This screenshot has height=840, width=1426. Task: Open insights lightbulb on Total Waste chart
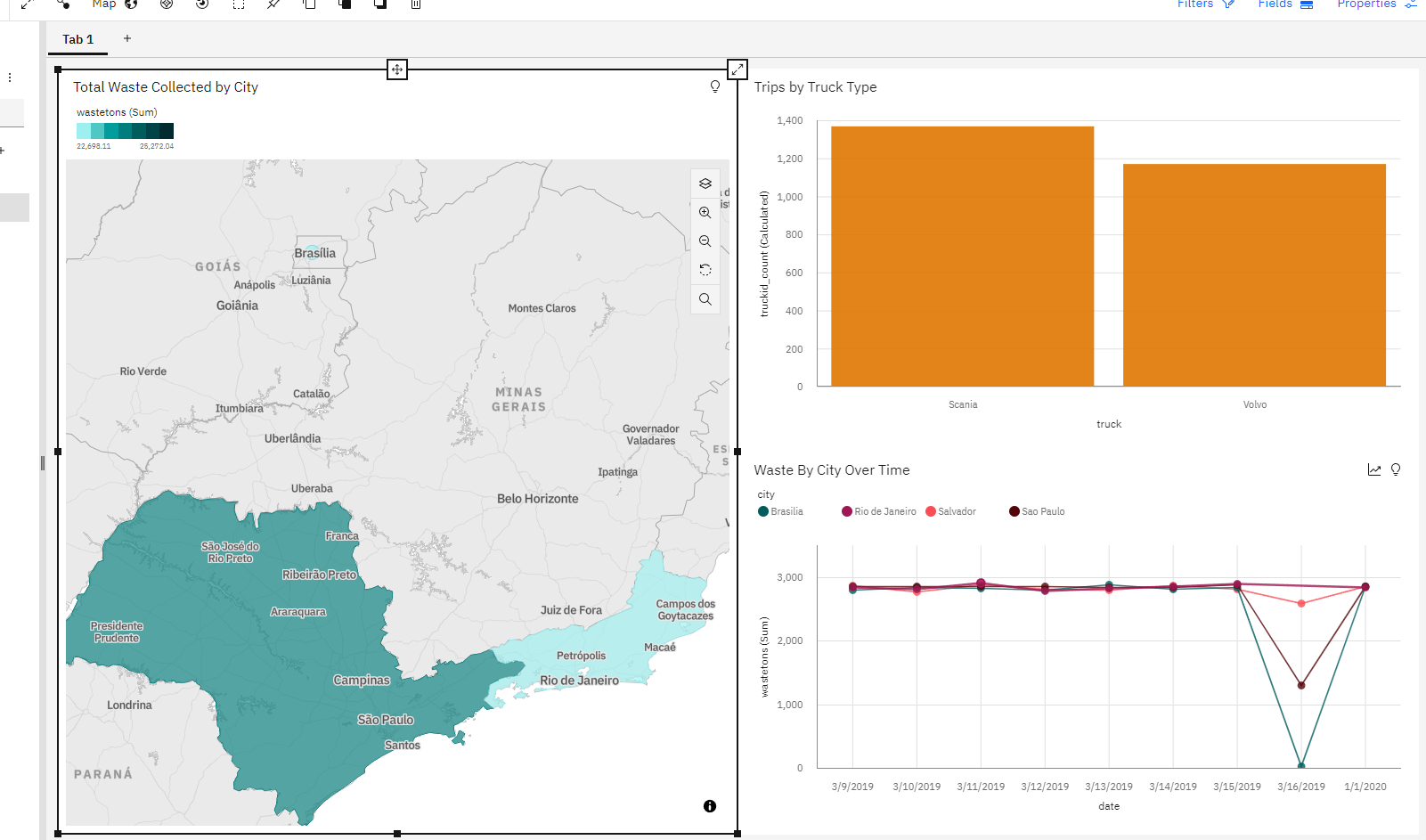713,86
